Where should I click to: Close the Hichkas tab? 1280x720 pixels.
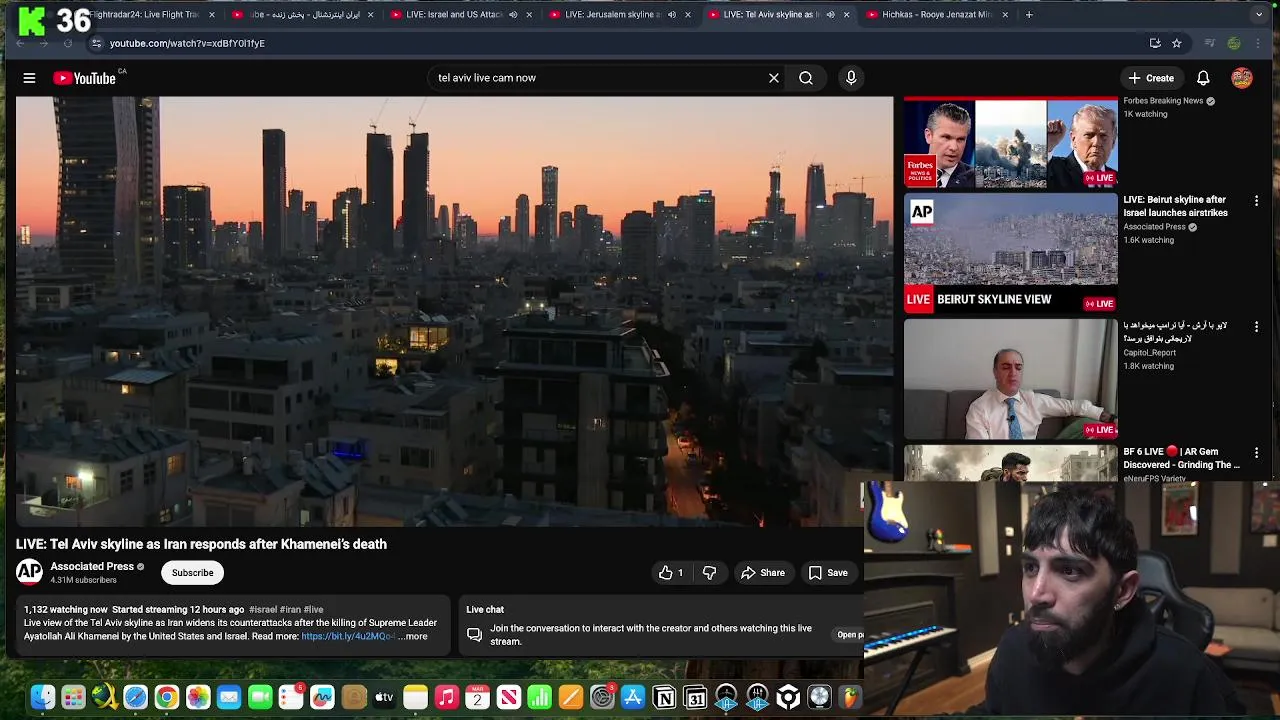[x=1004, y=15]
